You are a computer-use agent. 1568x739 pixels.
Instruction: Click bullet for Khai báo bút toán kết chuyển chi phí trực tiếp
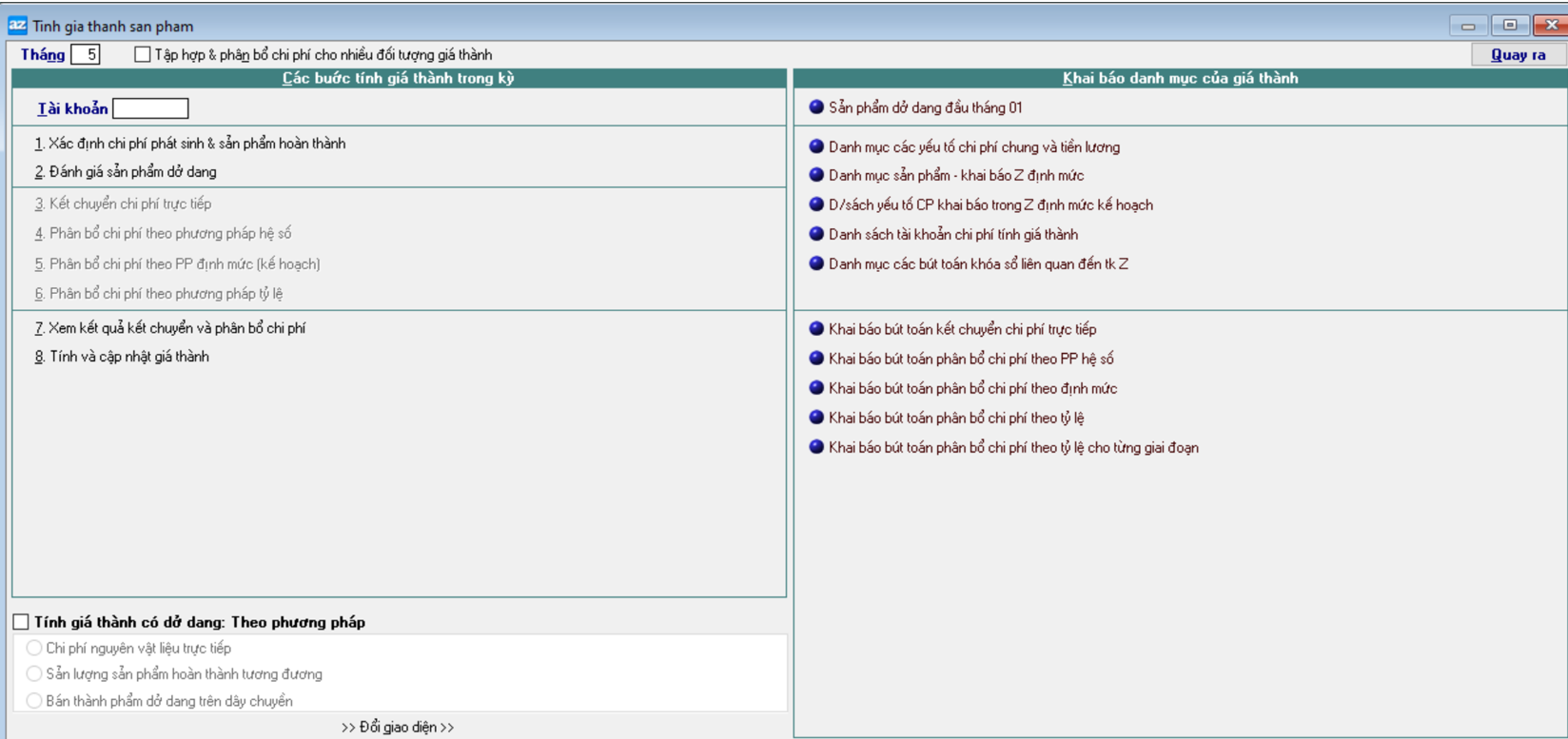(816, 329)
